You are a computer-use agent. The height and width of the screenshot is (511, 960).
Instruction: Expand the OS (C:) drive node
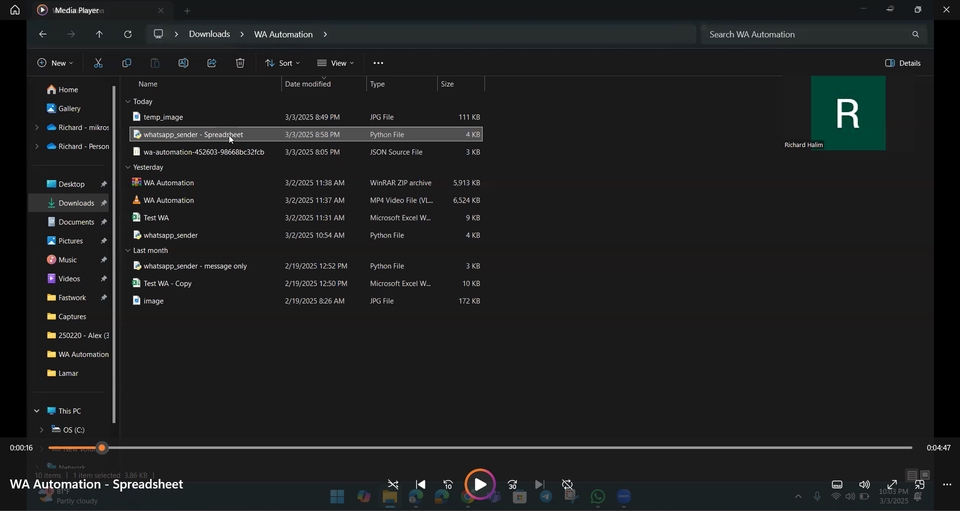point(42,430)
